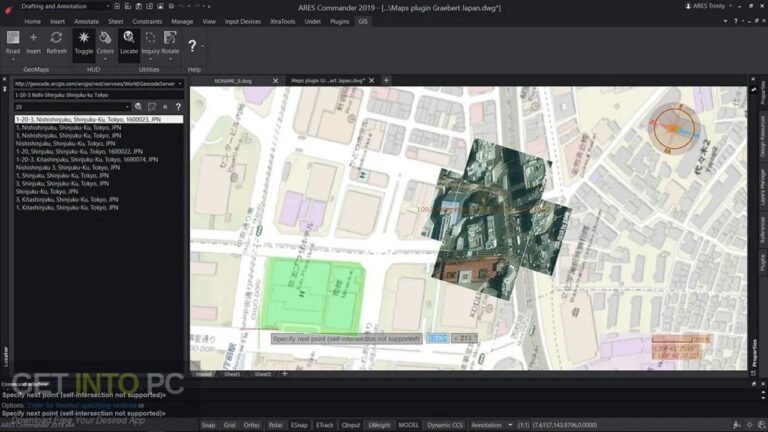This screenshot has height=432, width=768.
Task: Open the HUD Colors tool
Action: pos(105,43)
